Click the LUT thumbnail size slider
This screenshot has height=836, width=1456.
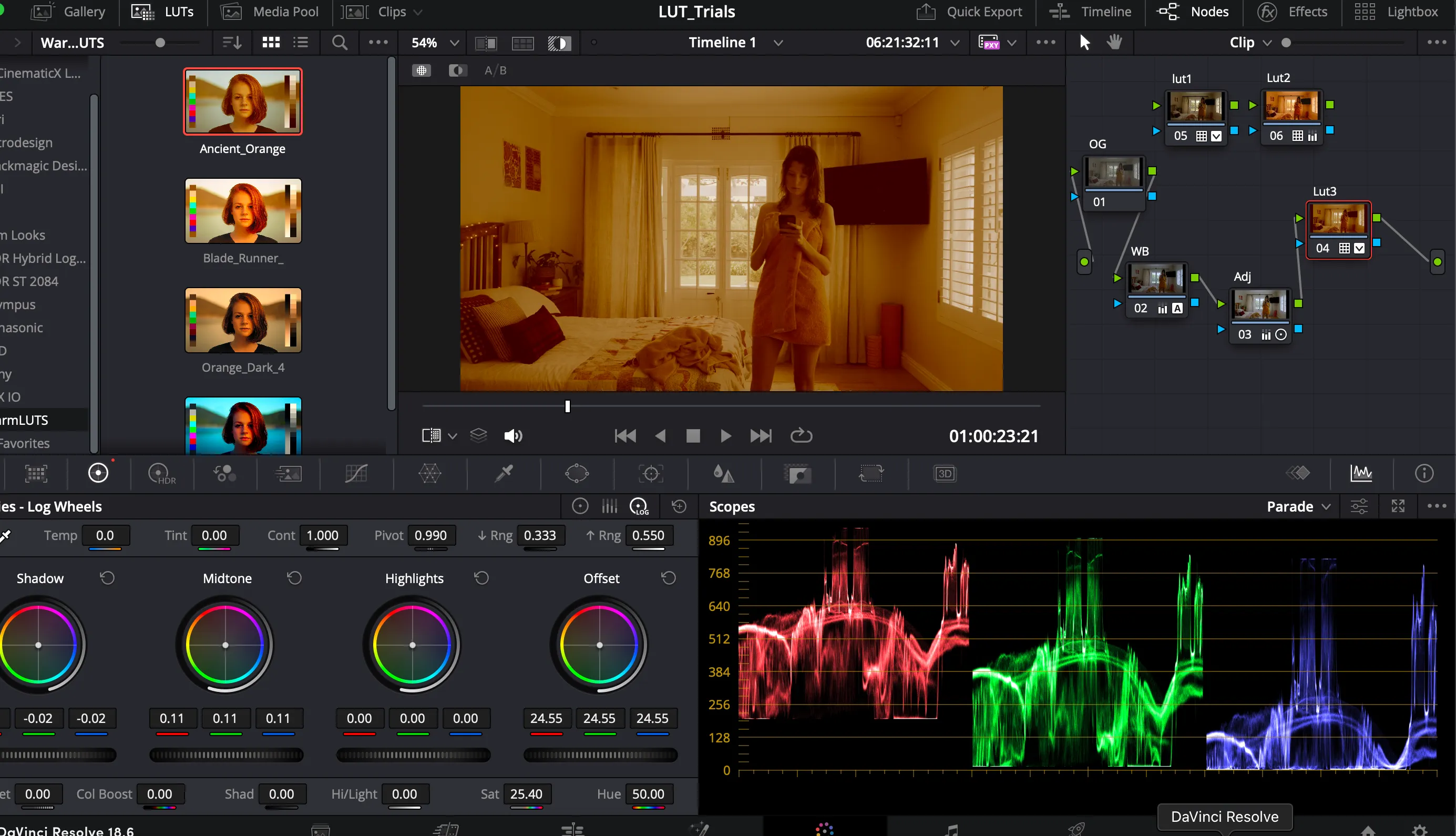click(160, 43)
